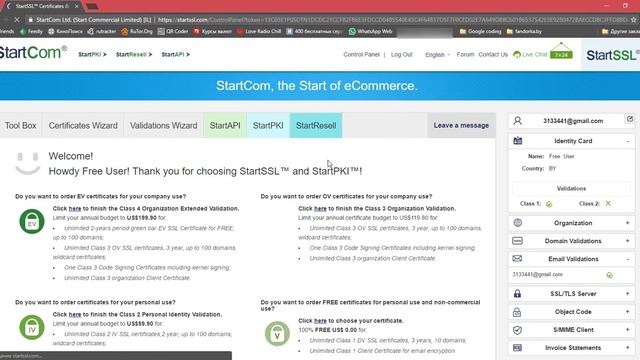Click 'here' for Class 2 Personal Identity Validation

click(75, 315)
